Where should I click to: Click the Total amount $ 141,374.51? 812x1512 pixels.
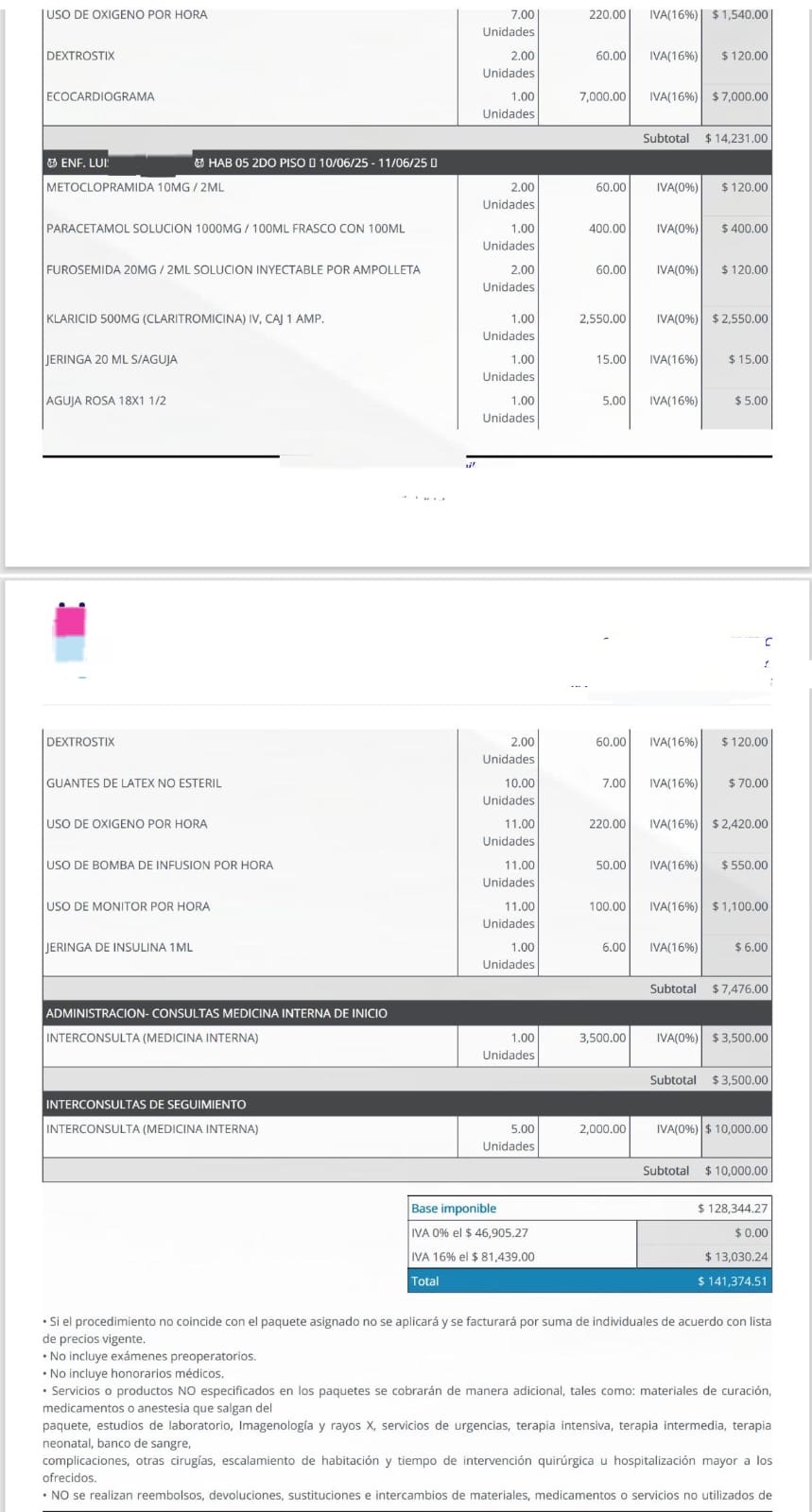tap(733, 1281)
